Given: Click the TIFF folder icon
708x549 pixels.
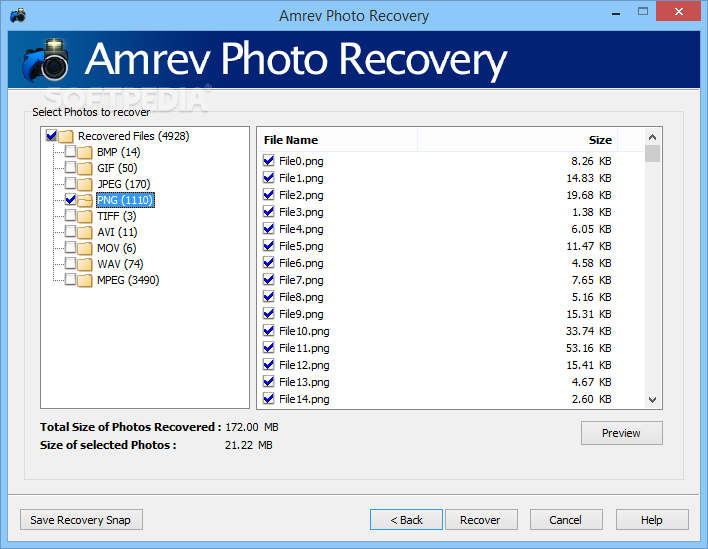Looking at the screenshot, I should click(x=84, y=216).
